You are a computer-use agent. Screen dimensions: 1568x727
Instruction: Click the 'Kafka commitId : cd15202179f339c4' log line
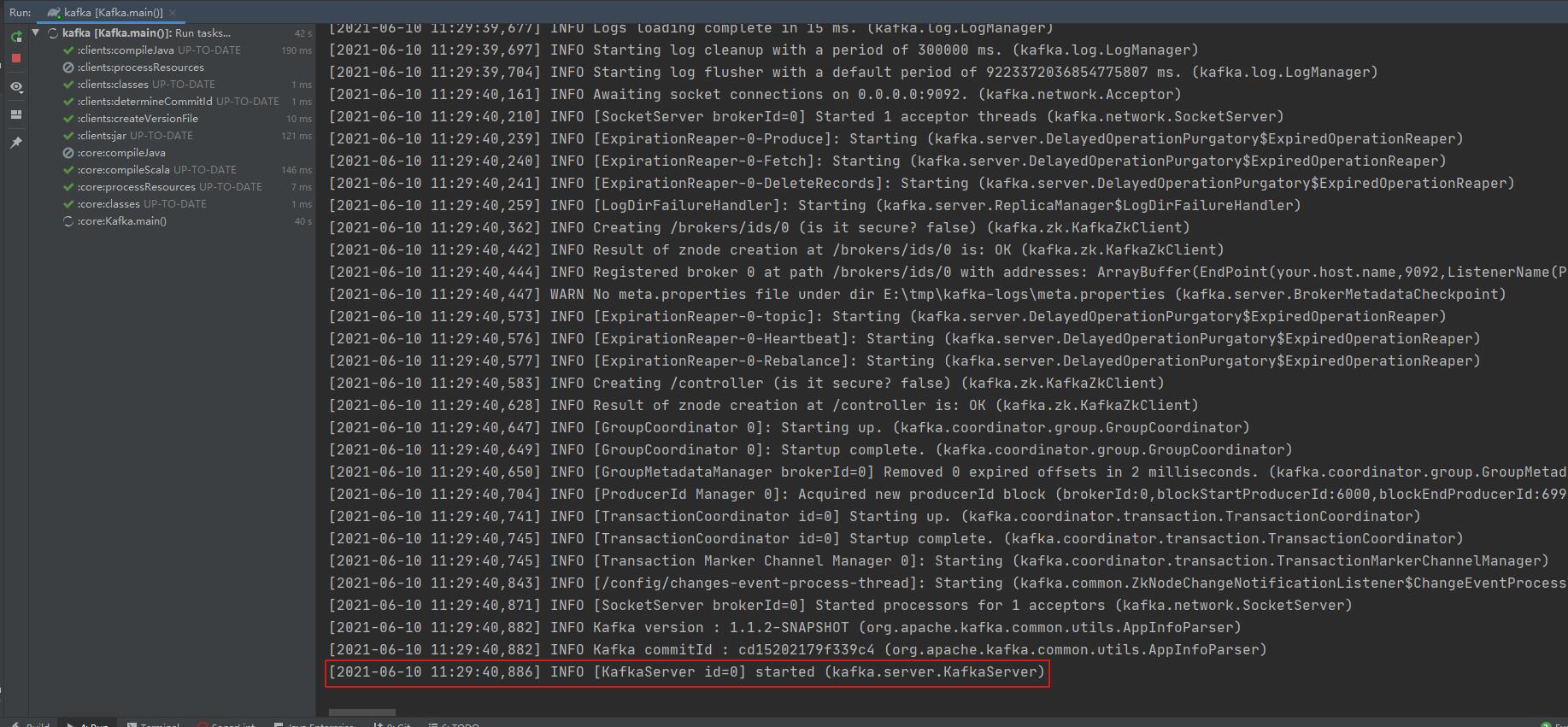[x=798, y=650]
